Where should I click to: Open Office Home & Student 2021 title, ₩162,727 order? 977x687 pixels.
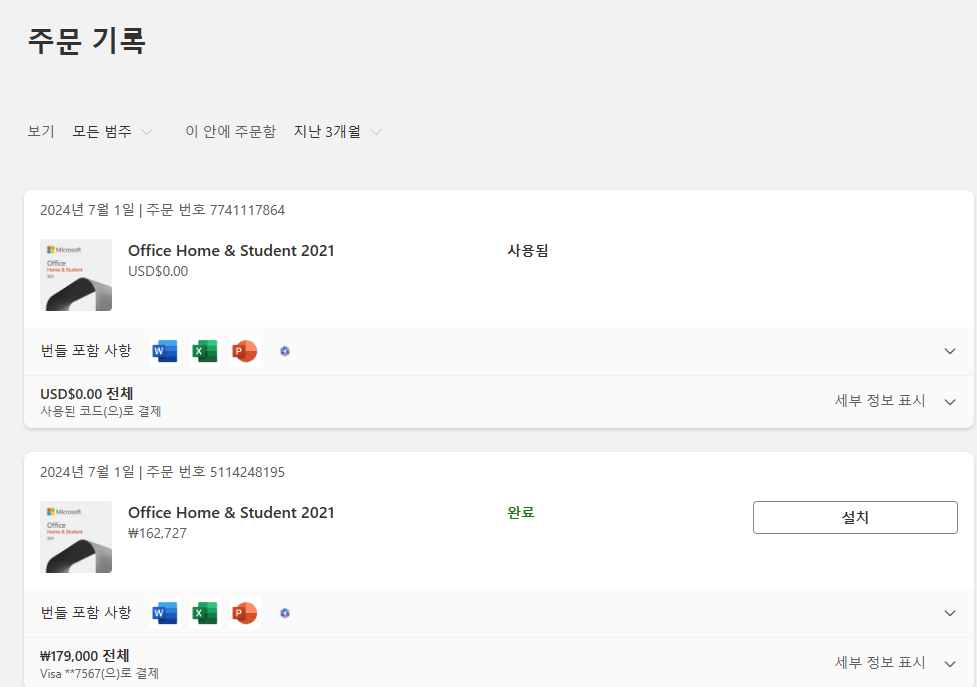click(x=231, y=513)
